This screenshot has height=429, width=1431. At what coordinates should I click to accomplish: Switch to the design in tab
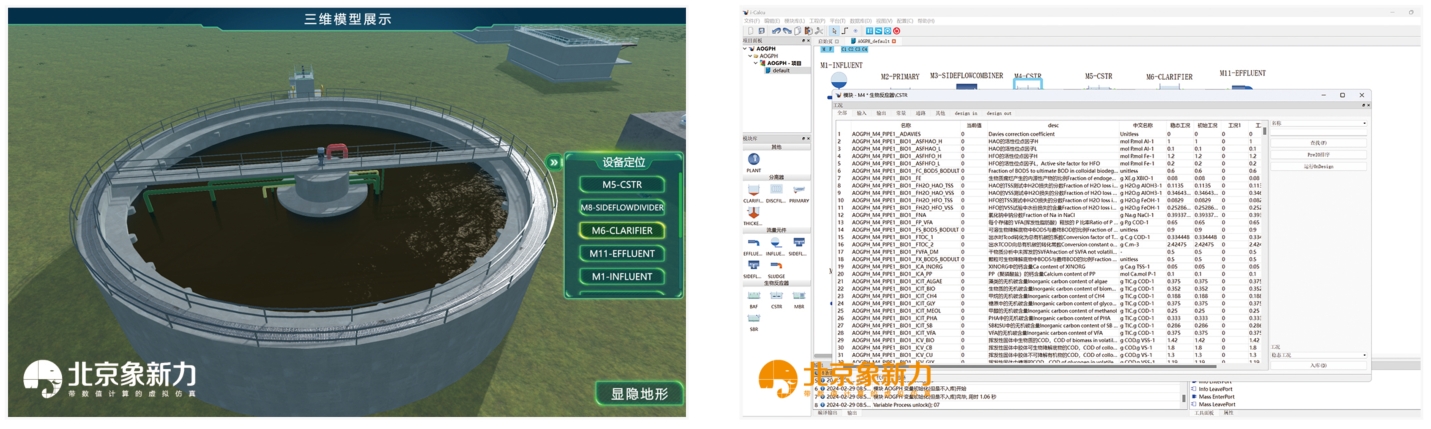pos(965,113)
